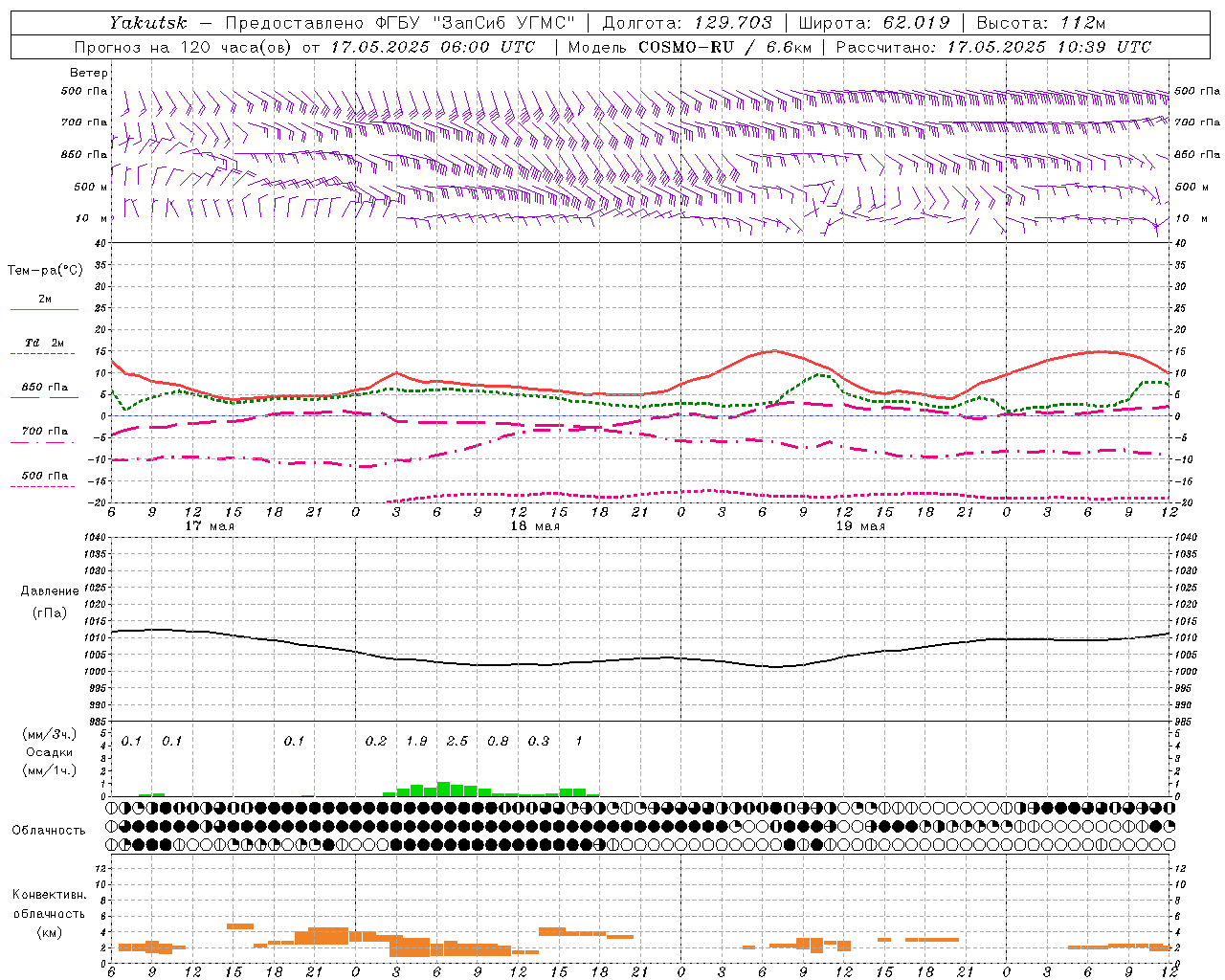Select forecast start time 17.05.2025 06:00 UTC
1225x980 pixels.
pyautogui.click(x=434, y=47)
